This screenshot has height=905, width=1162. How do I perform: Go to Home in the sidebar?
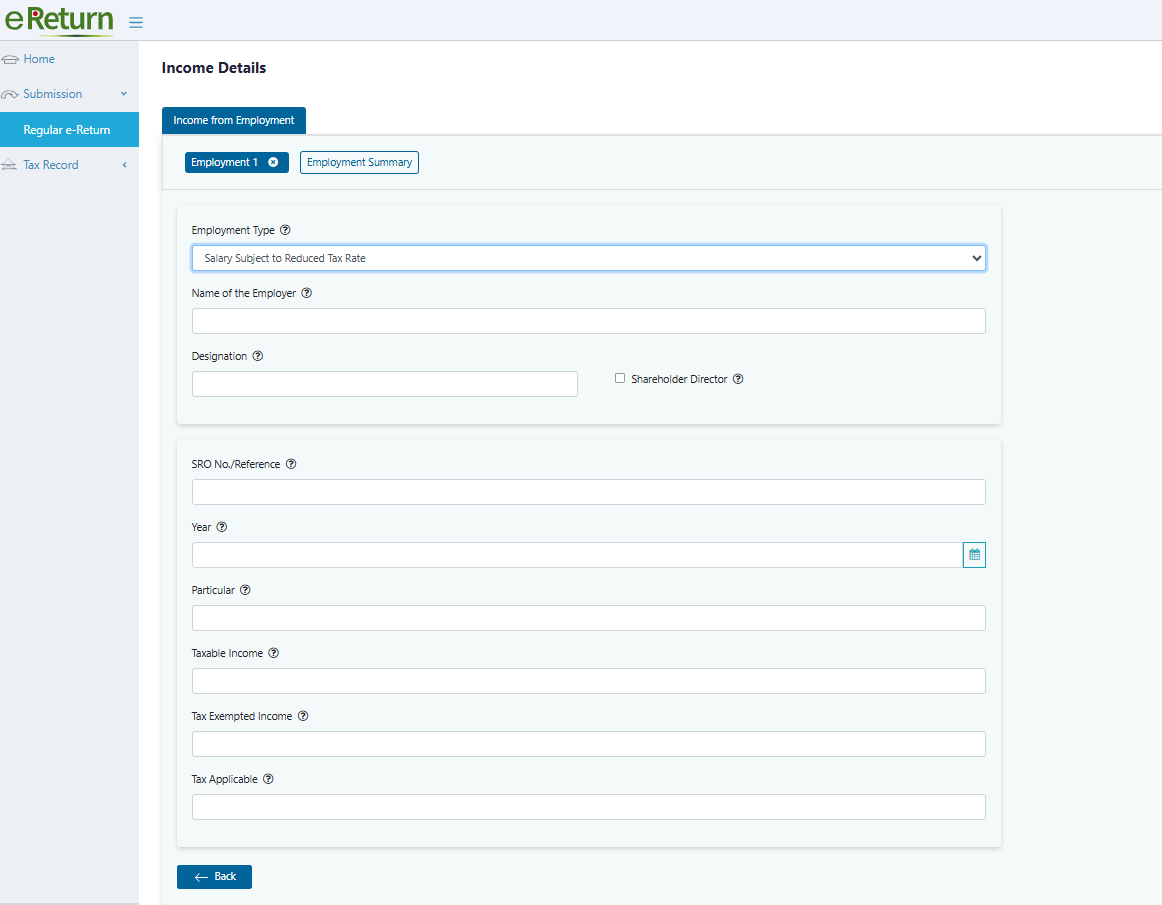pos(39,59)
